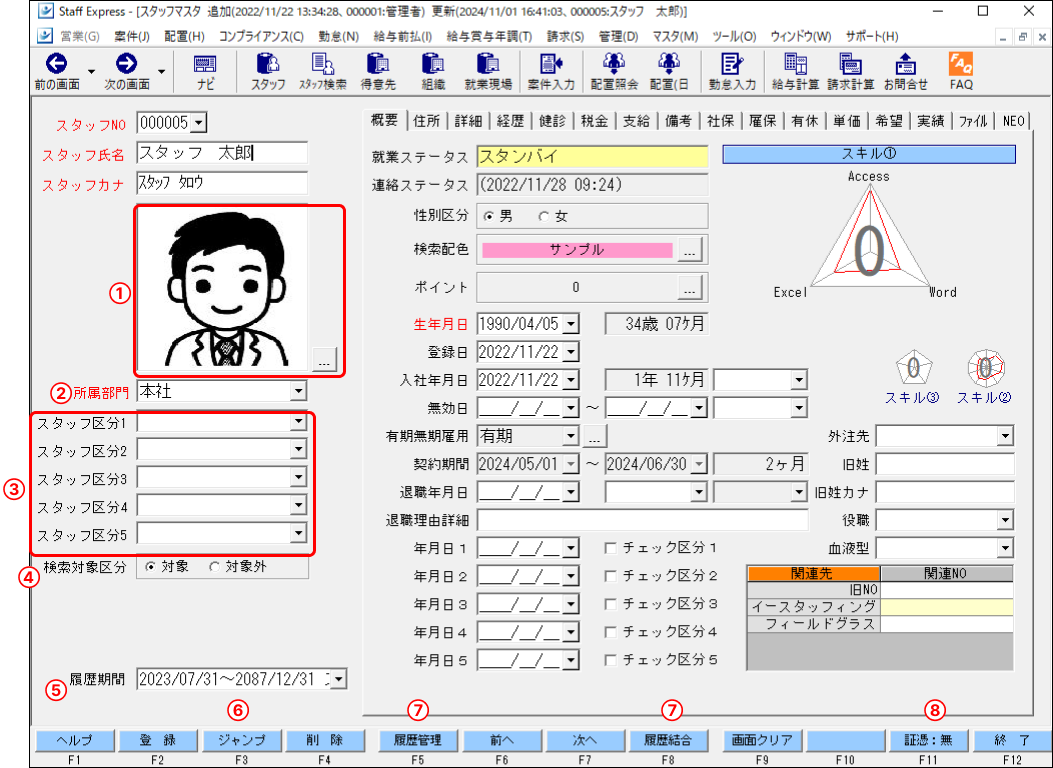The height and width of the screenshot is (768, 1053).
Task: Expand the 有期無期雇用 dropdown
Action: click(570, 436)
